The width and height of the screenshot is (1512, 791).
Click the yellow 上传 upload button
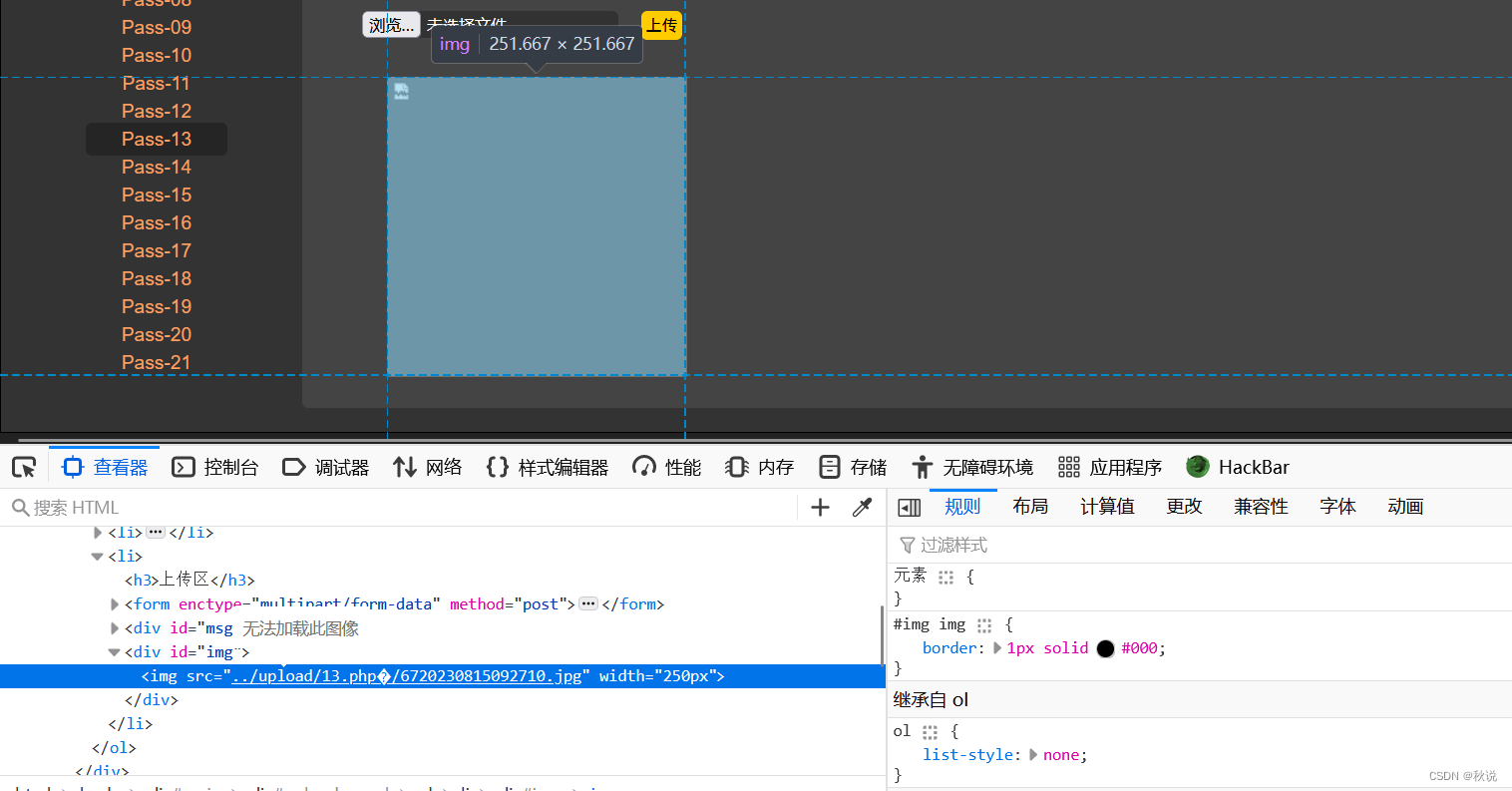pyautogui.click(x=661, y=25)
